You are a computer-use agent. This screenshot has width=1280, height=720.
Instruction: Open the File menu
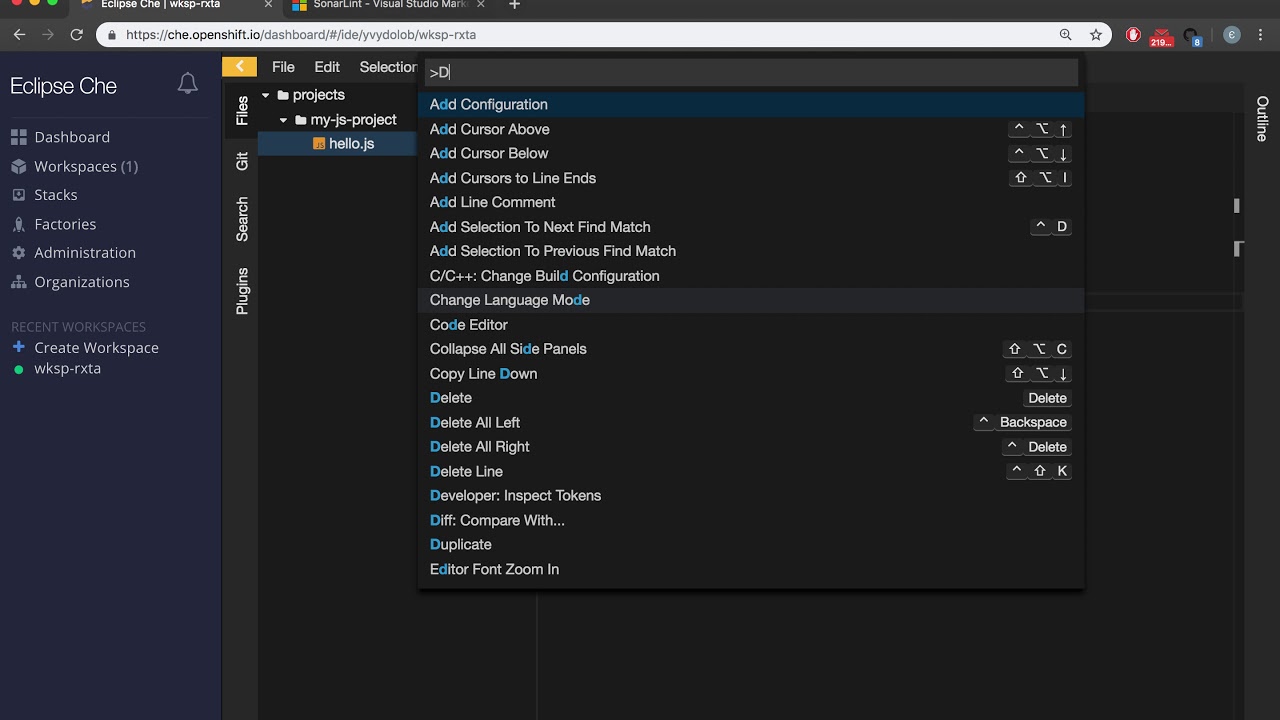(283, 67)
